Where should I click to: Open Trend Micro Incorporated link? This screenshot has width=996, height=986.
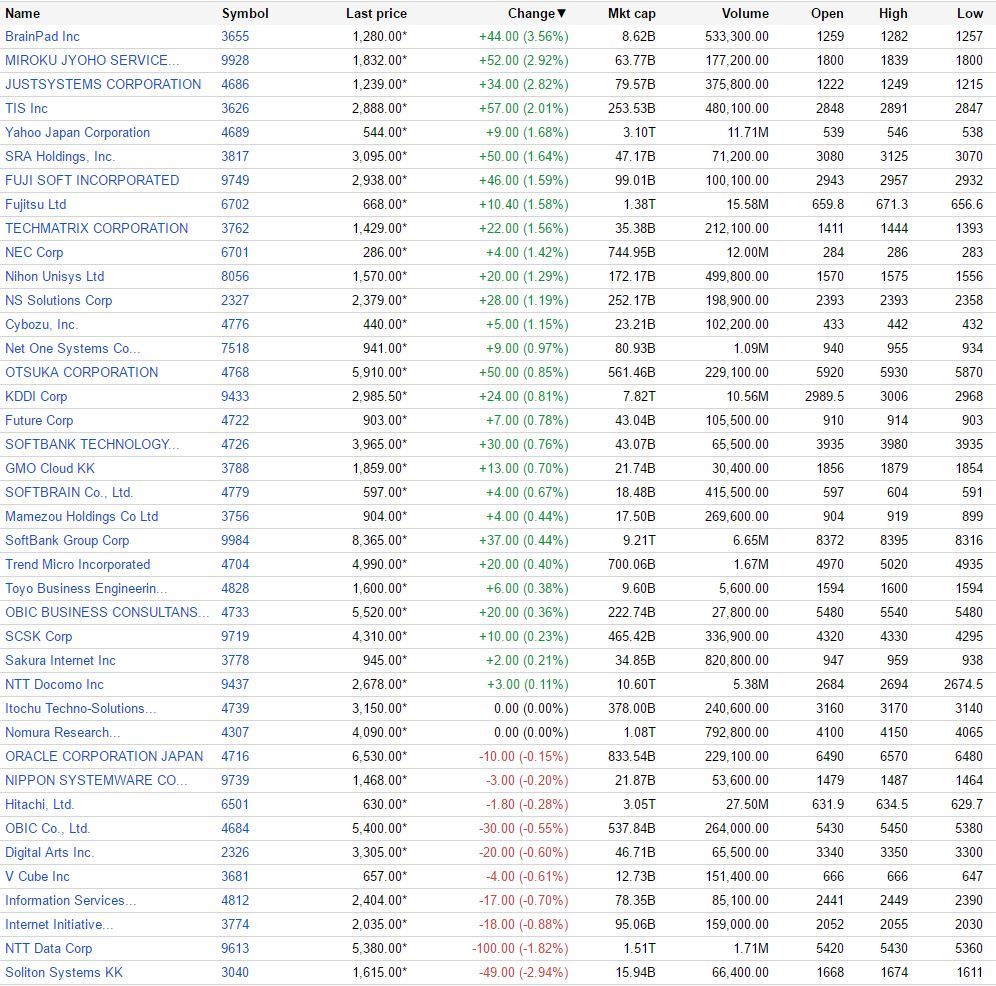pyautogui.click(x=77, y=565)
